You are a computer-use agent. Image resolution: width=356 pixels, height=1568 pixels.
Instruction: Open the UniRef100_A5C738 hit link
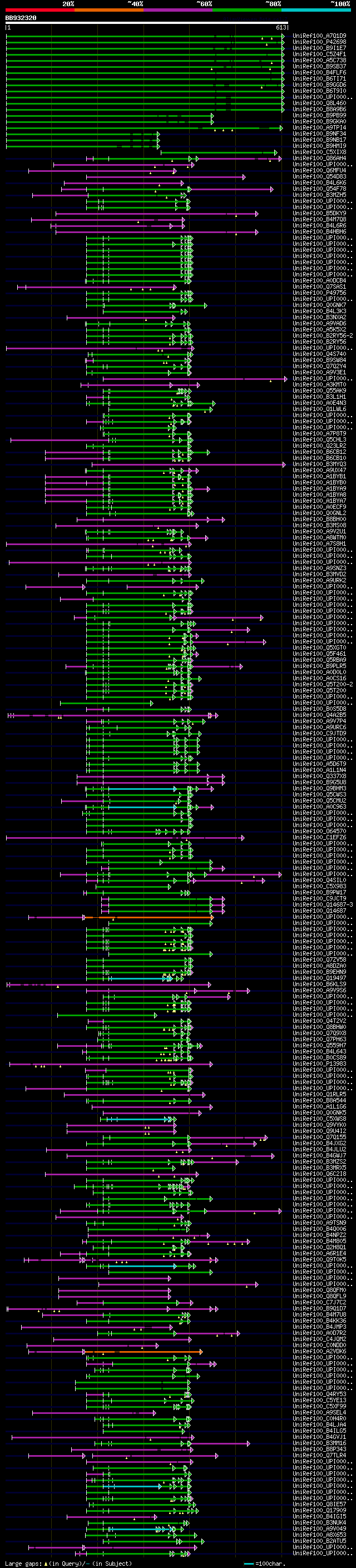[319, 60]
